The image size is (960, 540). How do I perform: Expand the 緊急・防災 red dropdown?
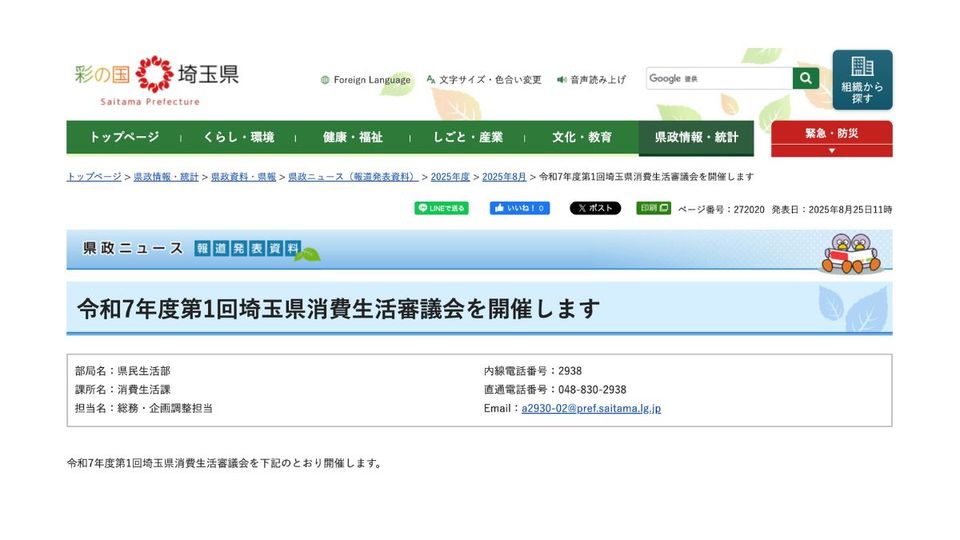(831, 139)
